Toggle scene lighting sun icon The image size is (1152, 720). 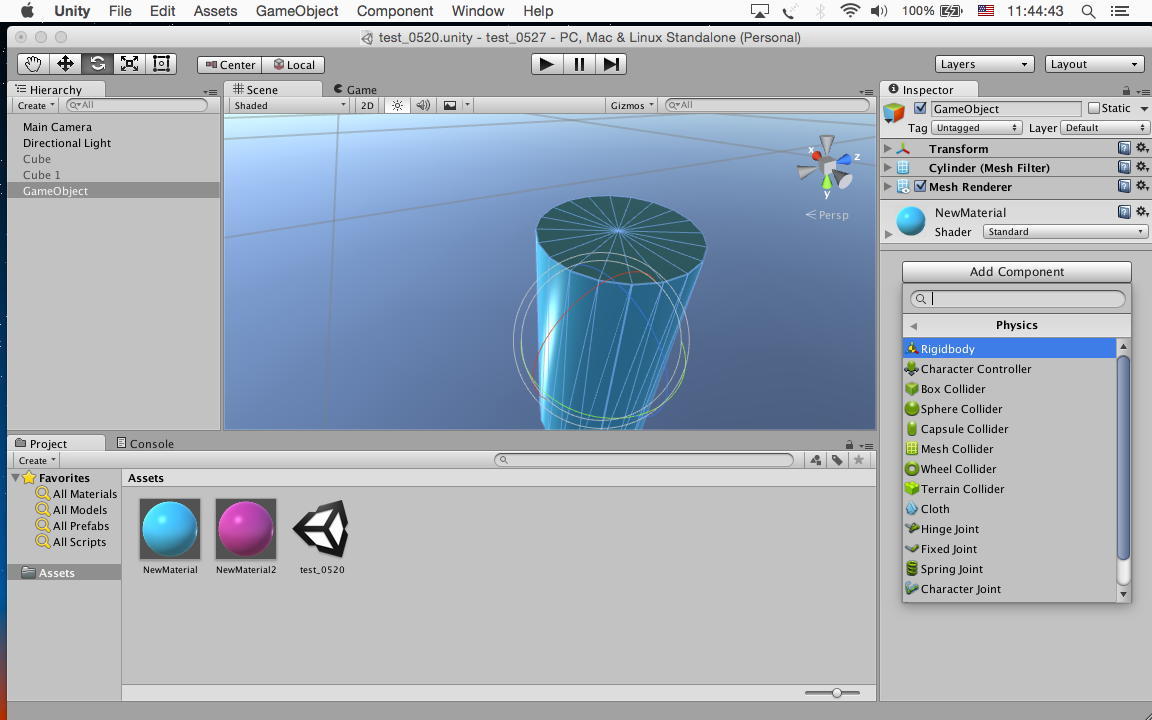397,105
